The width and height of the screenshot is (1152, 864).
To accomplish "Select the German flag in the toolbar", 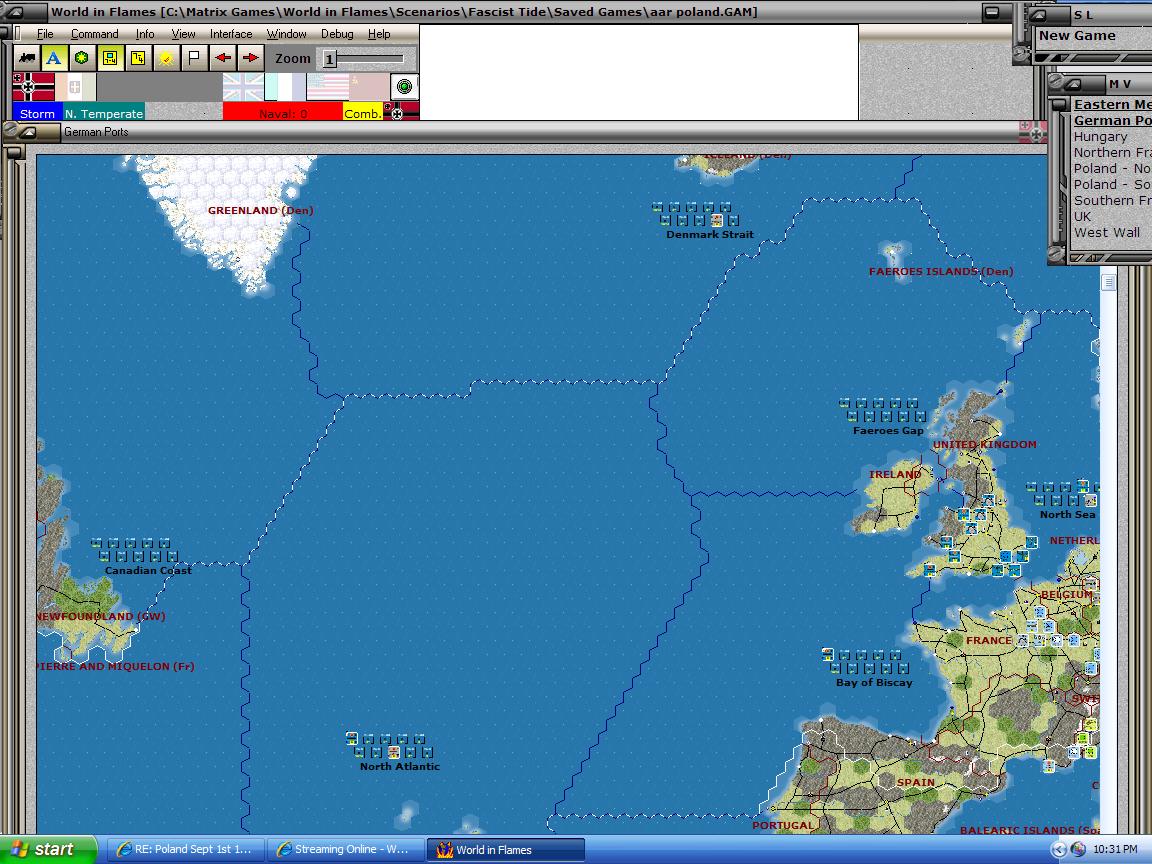I will 34,87.
